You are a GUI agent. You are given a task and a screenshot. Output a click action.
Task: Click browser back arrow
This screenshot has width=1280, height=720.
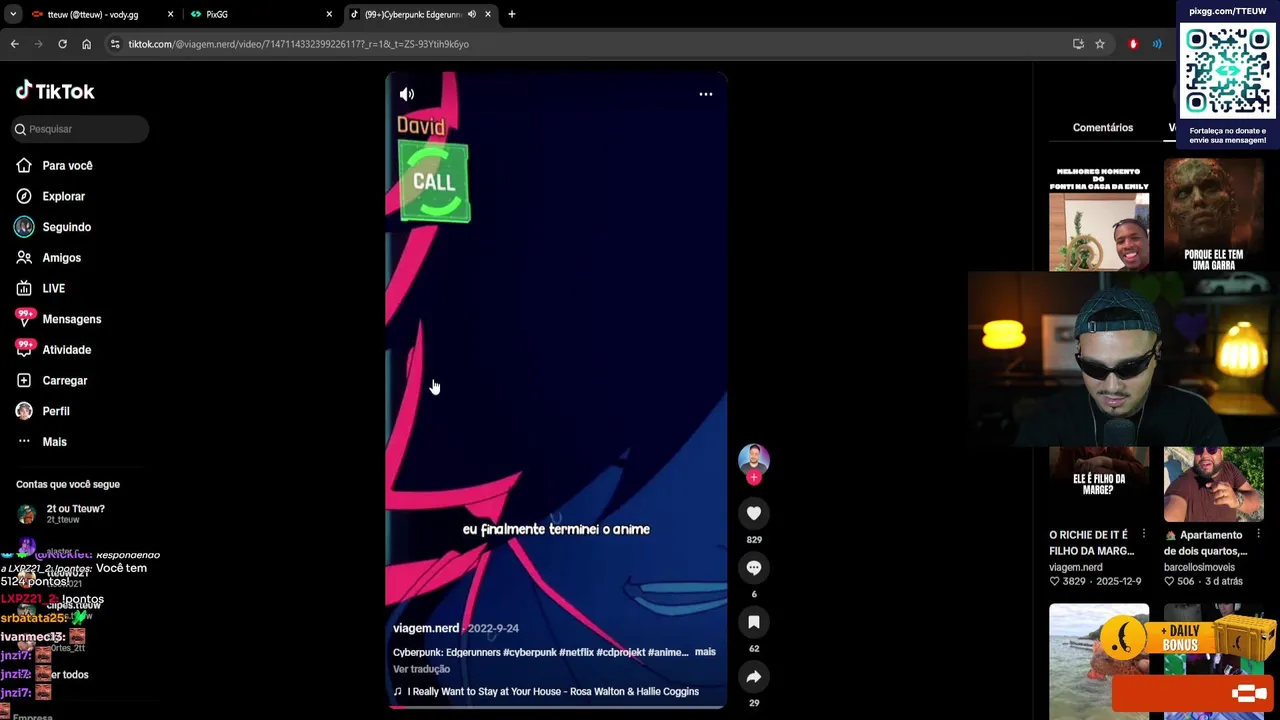[x=14, y=44]
